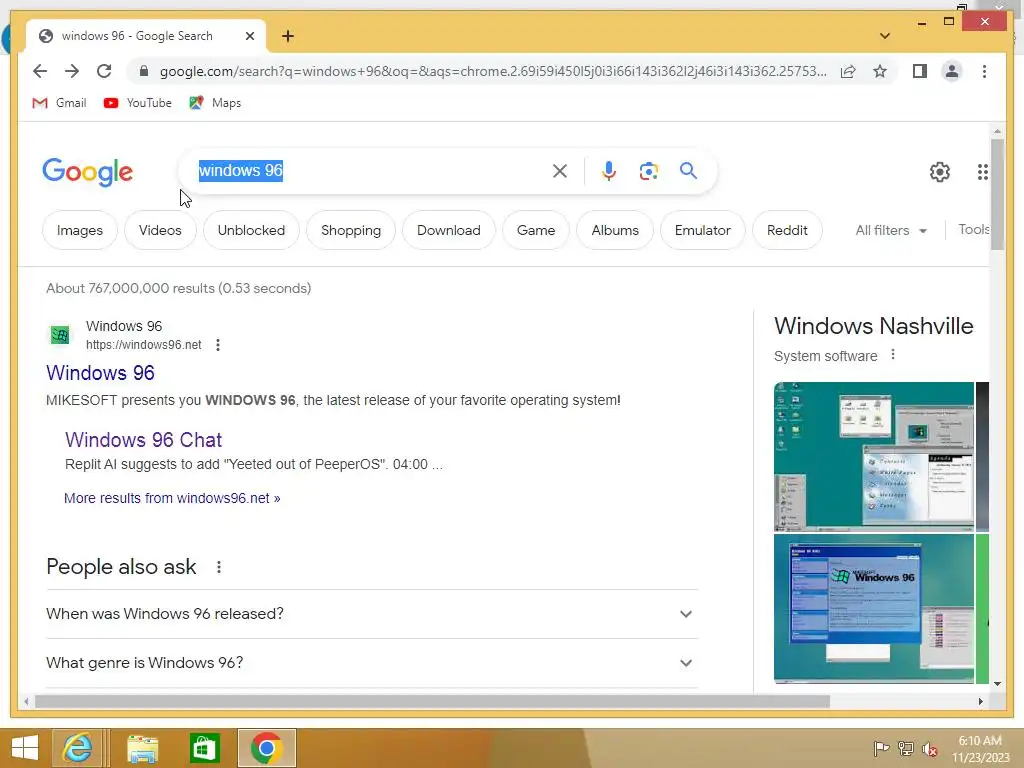Open the blue Windows 96 window thumbnail

[x=874, y=609]
